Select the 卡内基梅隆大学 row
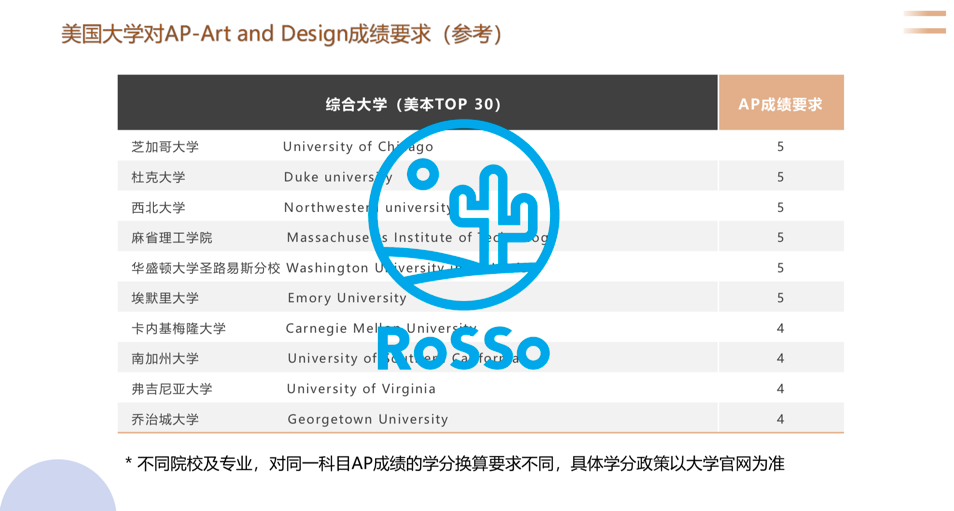 [481, 328]
